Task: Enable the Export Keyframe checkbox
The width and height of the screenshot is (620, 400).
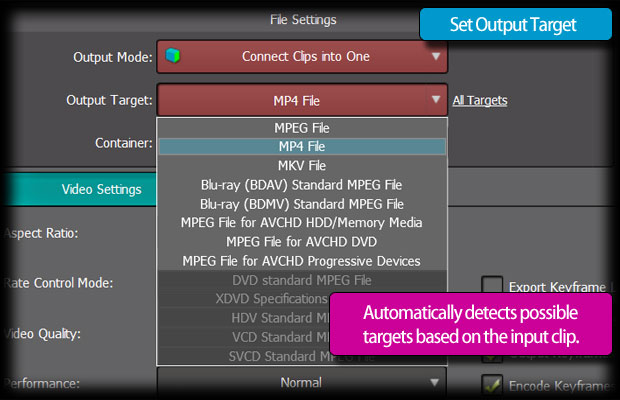Action: pyautogui.click(x=492, y=285)
